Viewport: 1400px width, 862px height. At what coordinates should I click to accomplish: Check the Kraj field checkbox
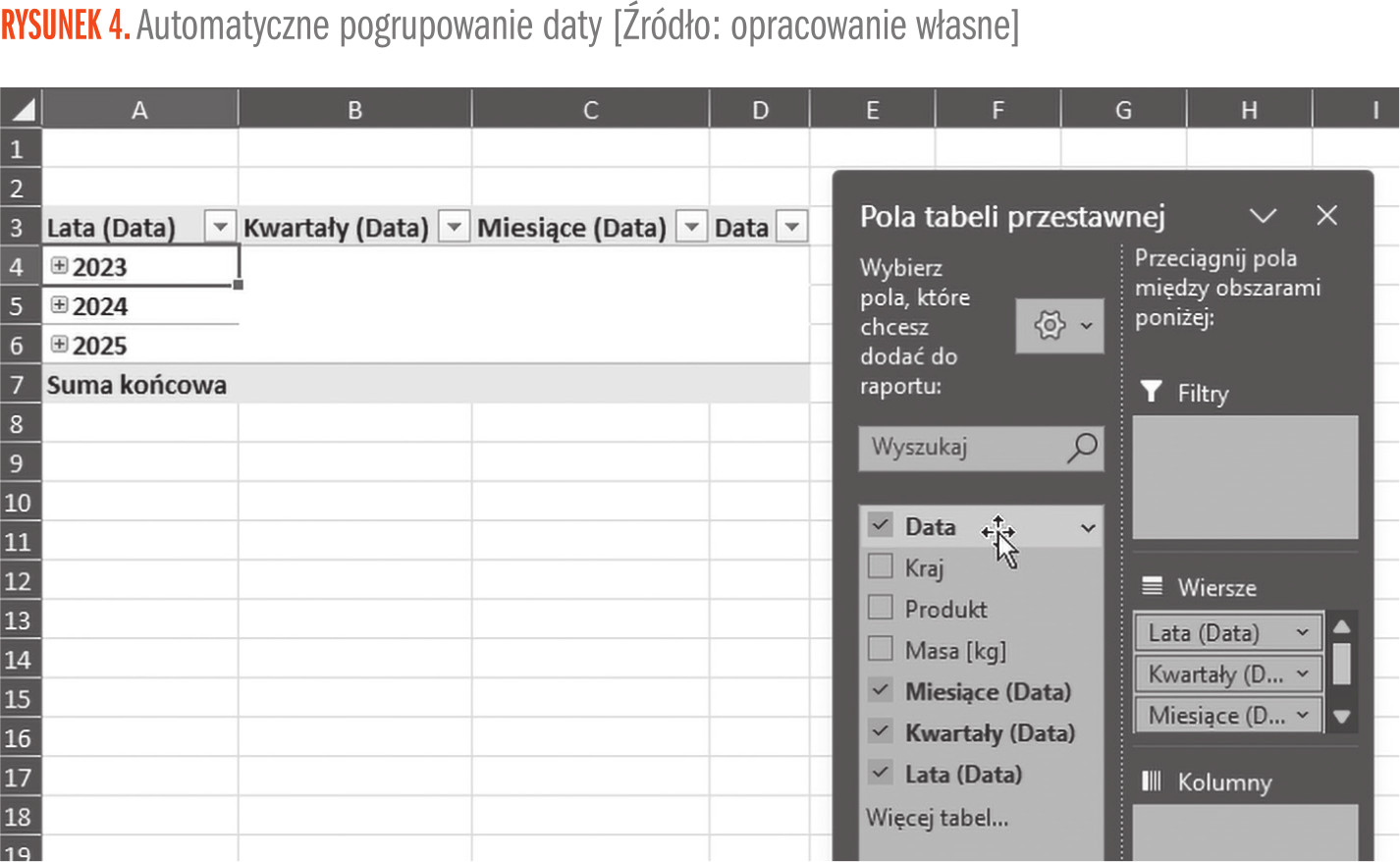(881, 566)
